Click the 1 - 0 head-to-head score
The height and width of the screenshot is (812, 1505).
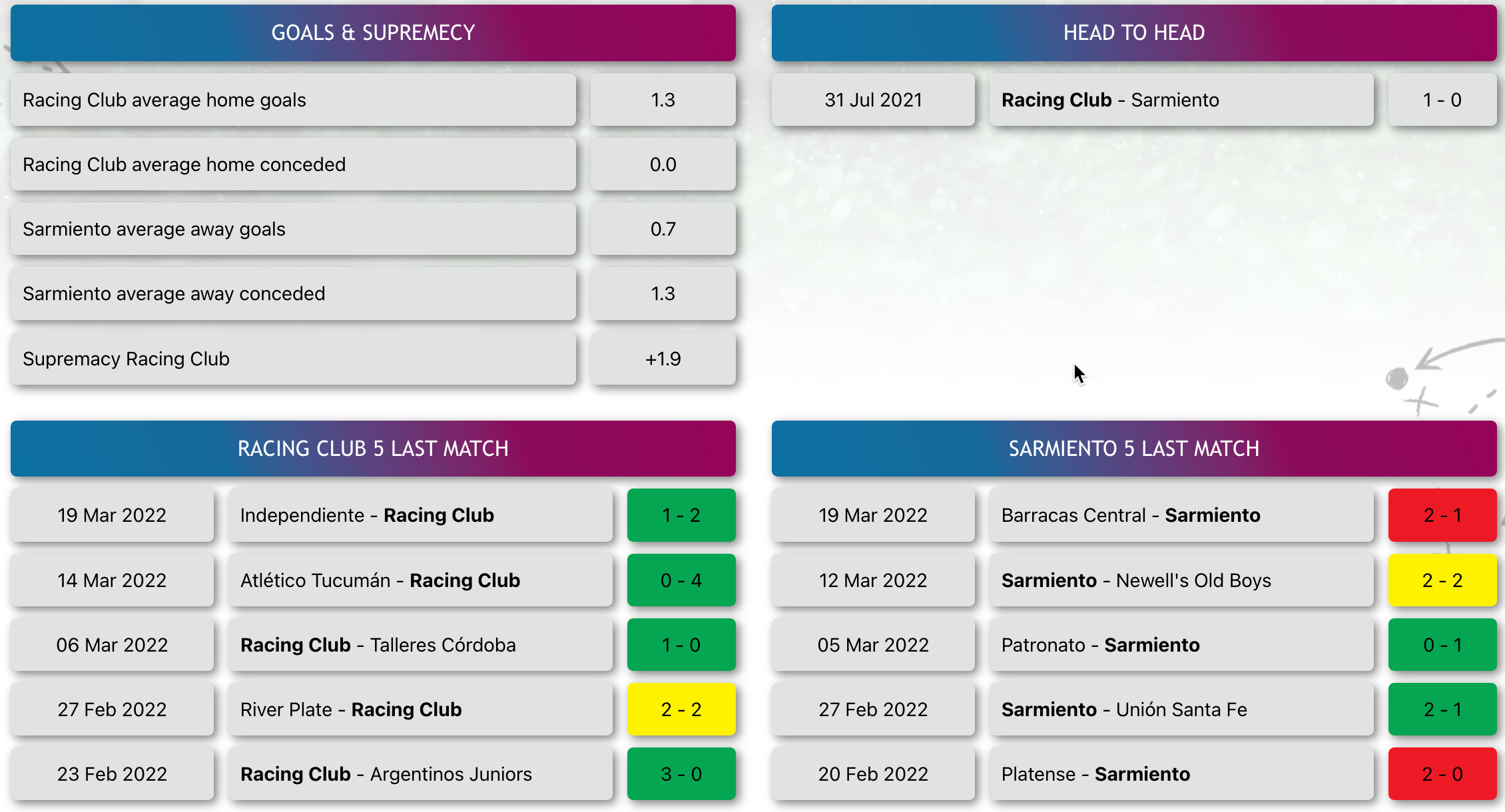pos(1442,100)
